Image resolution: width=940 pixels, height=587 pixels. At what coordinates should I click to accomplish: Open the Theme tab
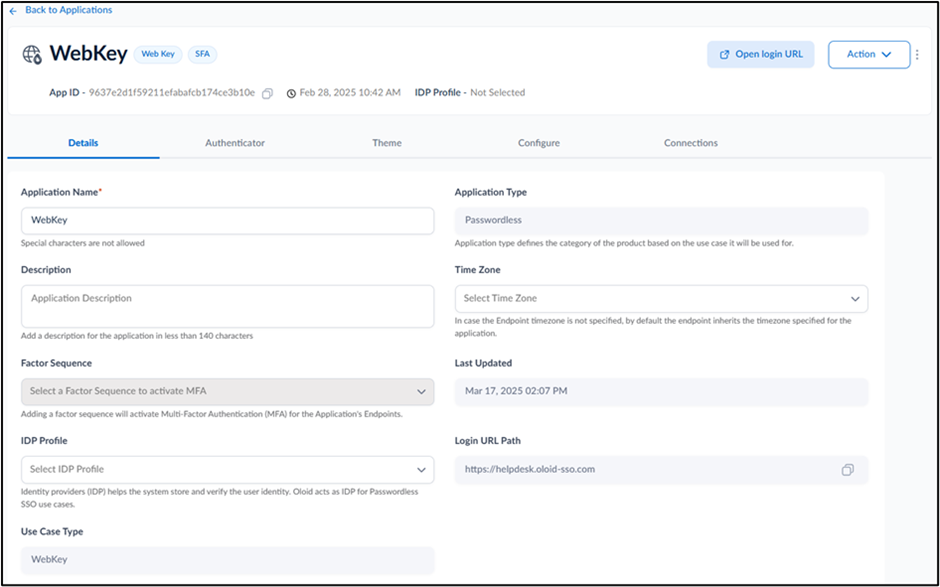[387, 143]
